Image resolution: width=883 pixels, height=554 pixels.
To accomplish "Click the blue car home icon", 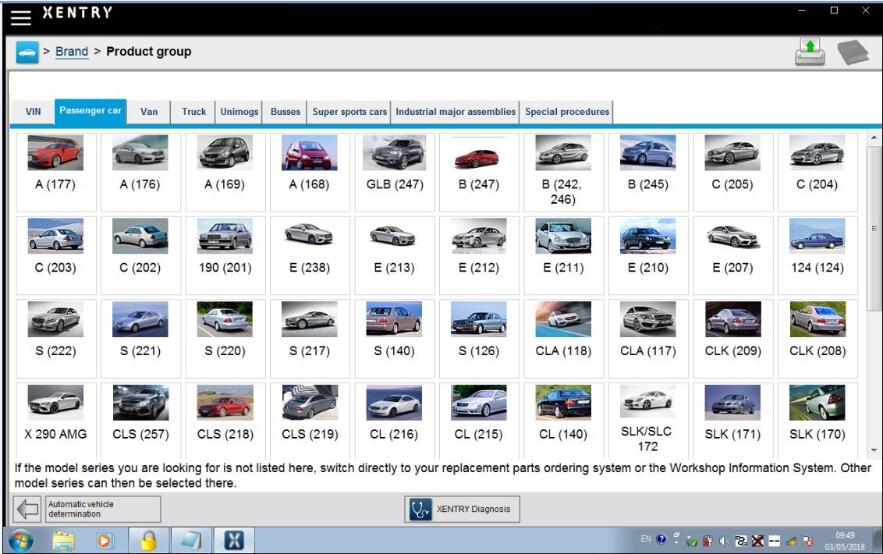I will (27, 52).
